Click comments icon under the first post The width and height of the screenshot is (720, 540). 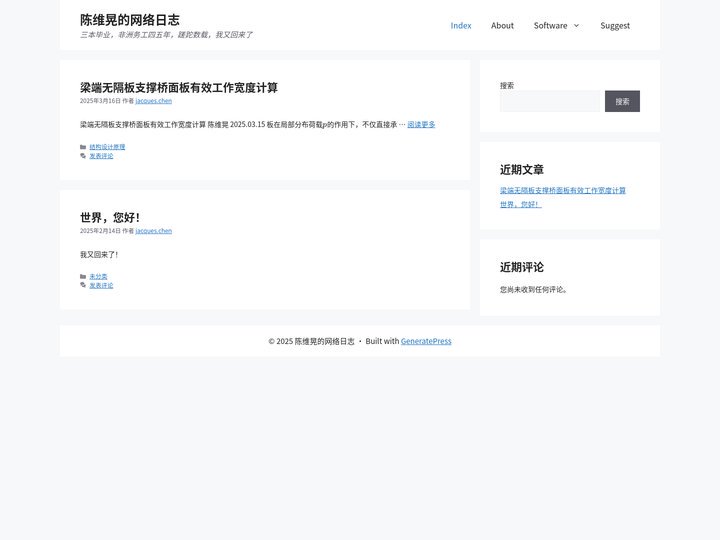coord(83,156)
